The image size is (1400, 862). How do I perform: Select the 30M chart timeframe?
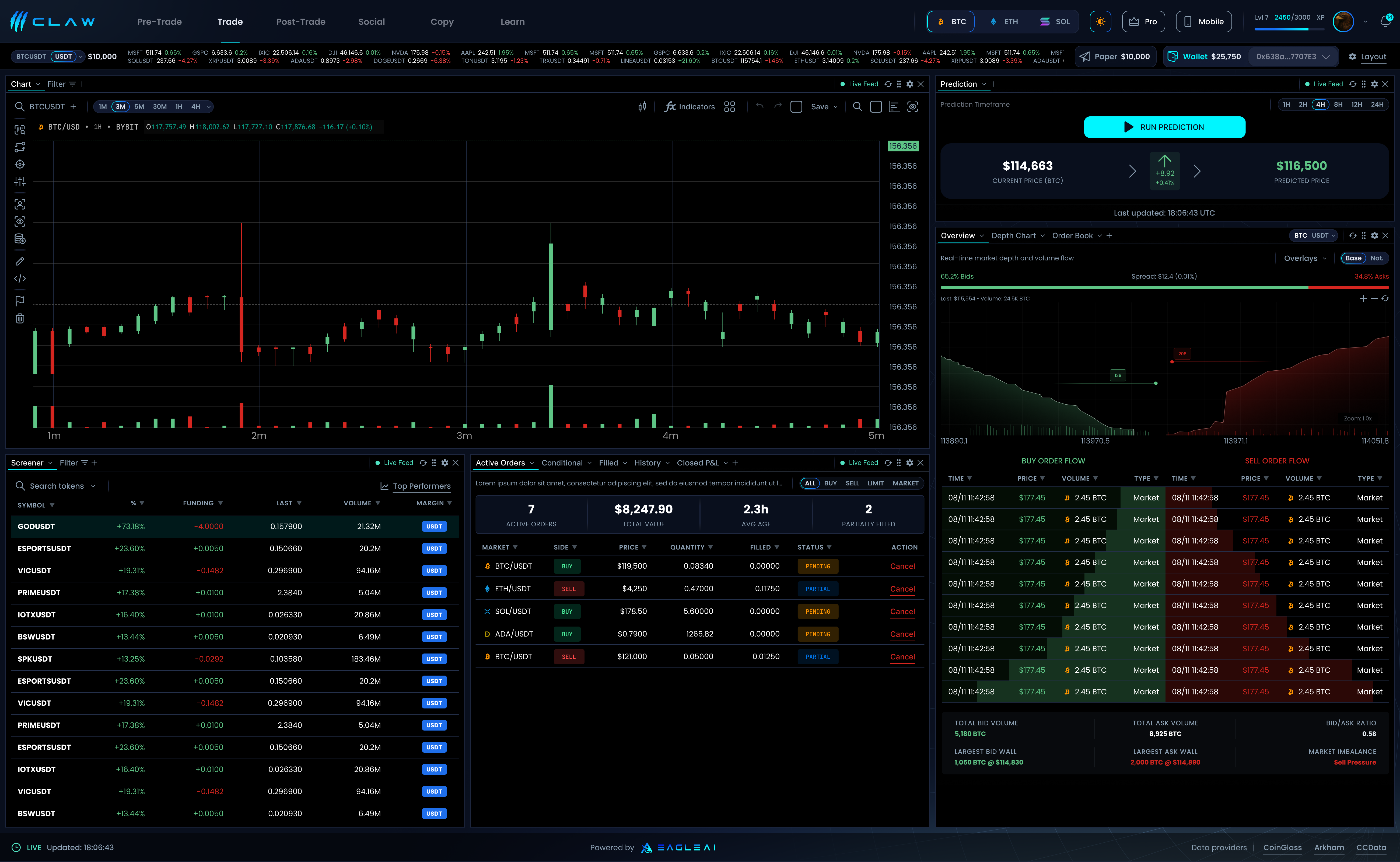click(x=160, y=107)
